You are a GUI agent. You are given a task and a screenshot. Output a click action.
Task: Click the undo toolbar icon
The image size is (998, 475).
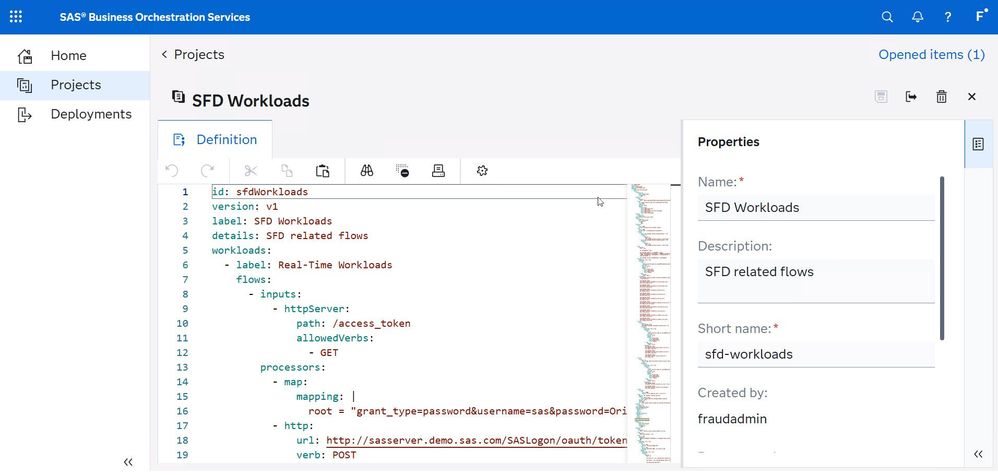tap(171, 171)
